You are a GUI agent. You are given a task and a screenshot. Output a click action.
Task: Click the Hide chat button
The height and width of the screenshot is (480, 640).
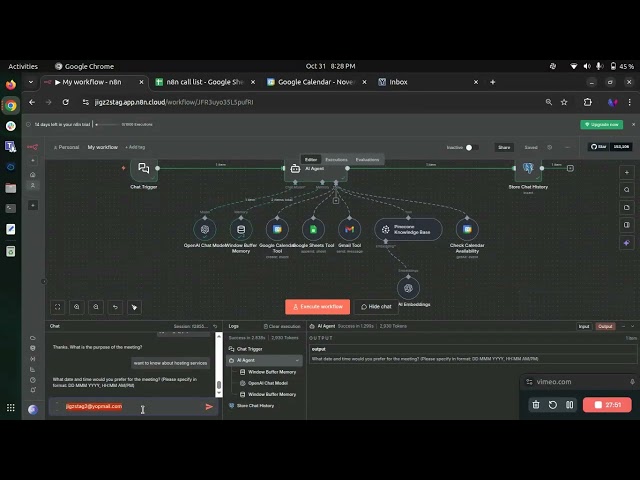[x=376, y=307]
